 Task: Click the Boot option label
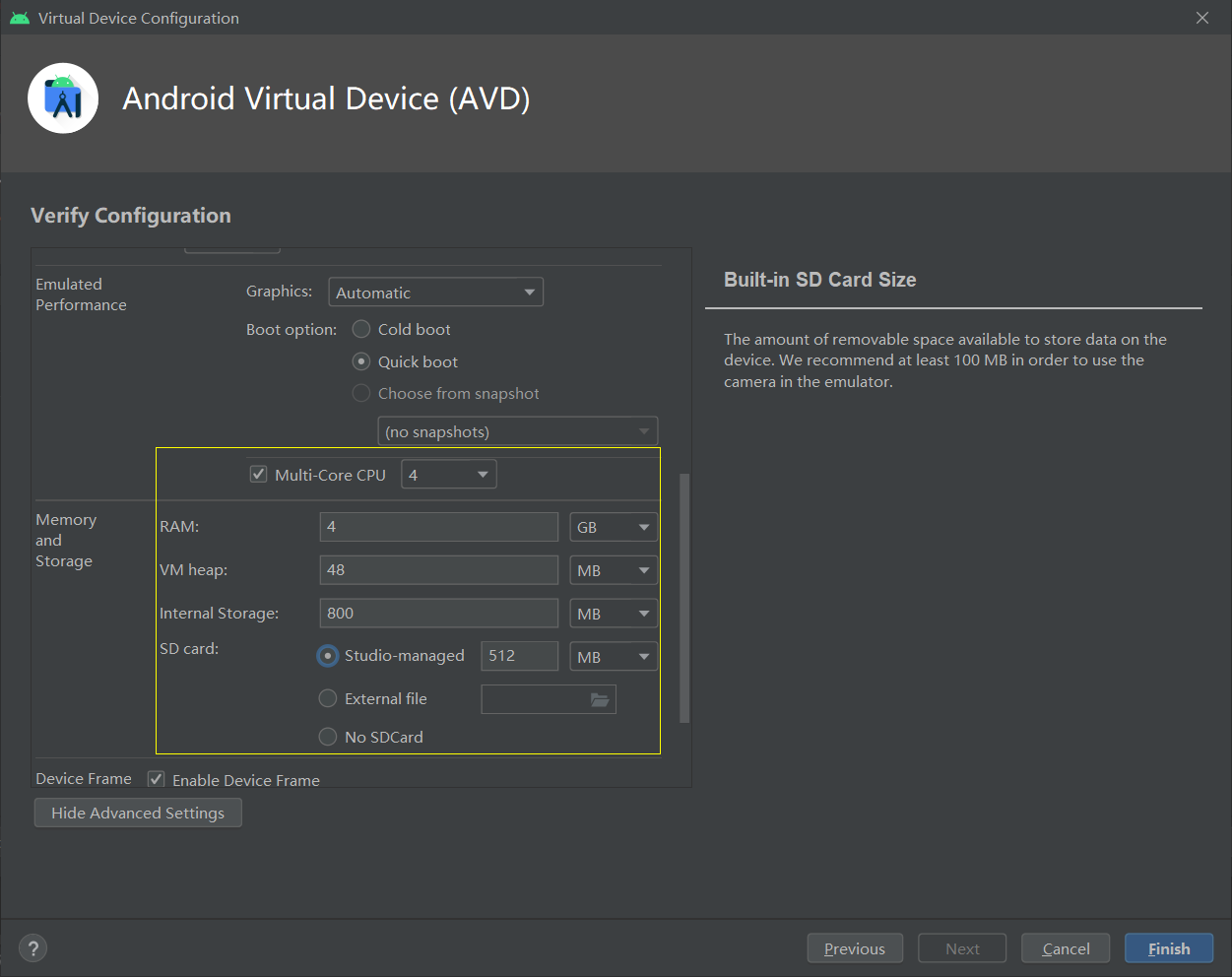tap(292, 330)
